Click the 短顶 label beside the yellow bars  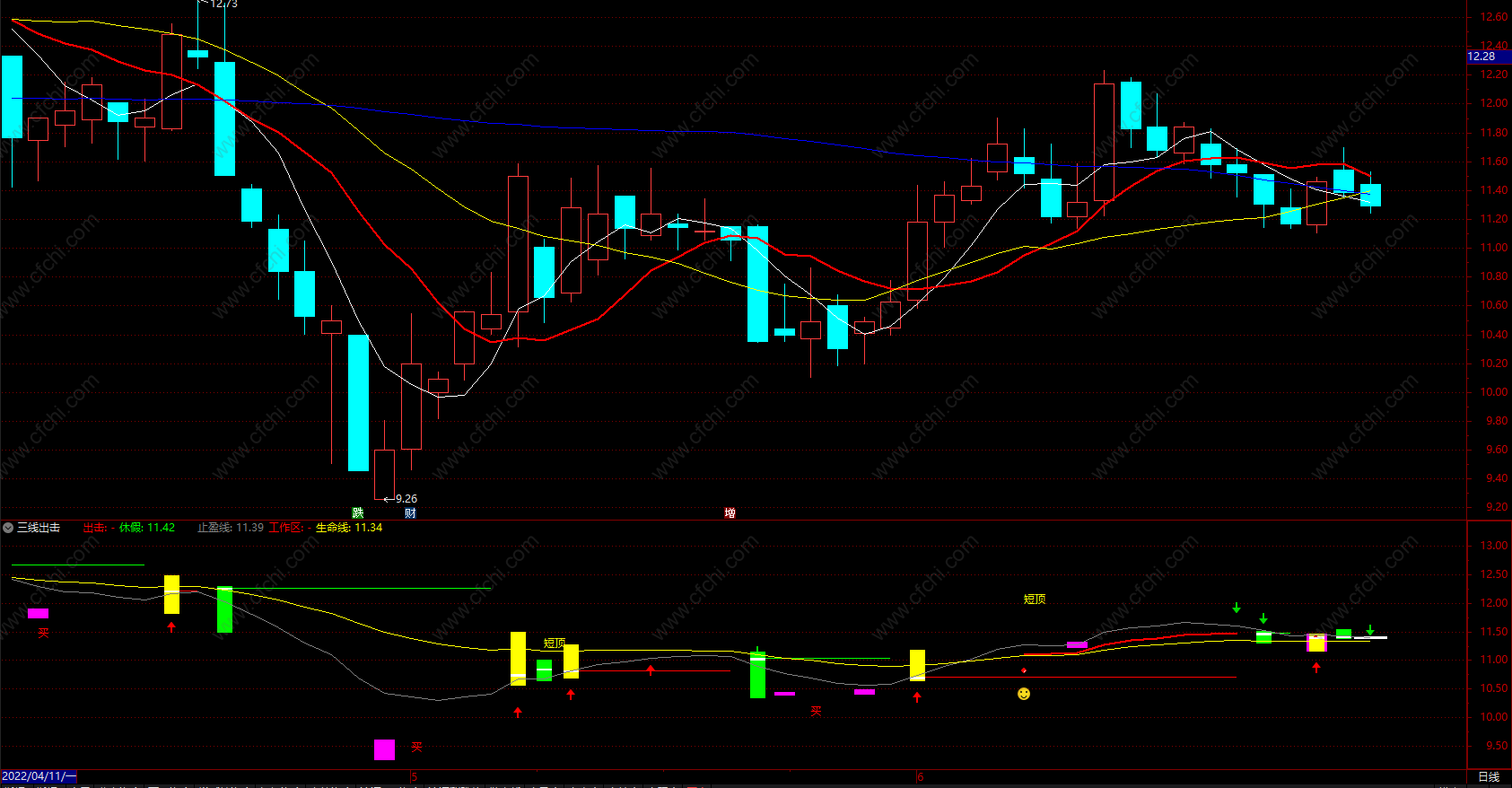click(x=555, y=644)
